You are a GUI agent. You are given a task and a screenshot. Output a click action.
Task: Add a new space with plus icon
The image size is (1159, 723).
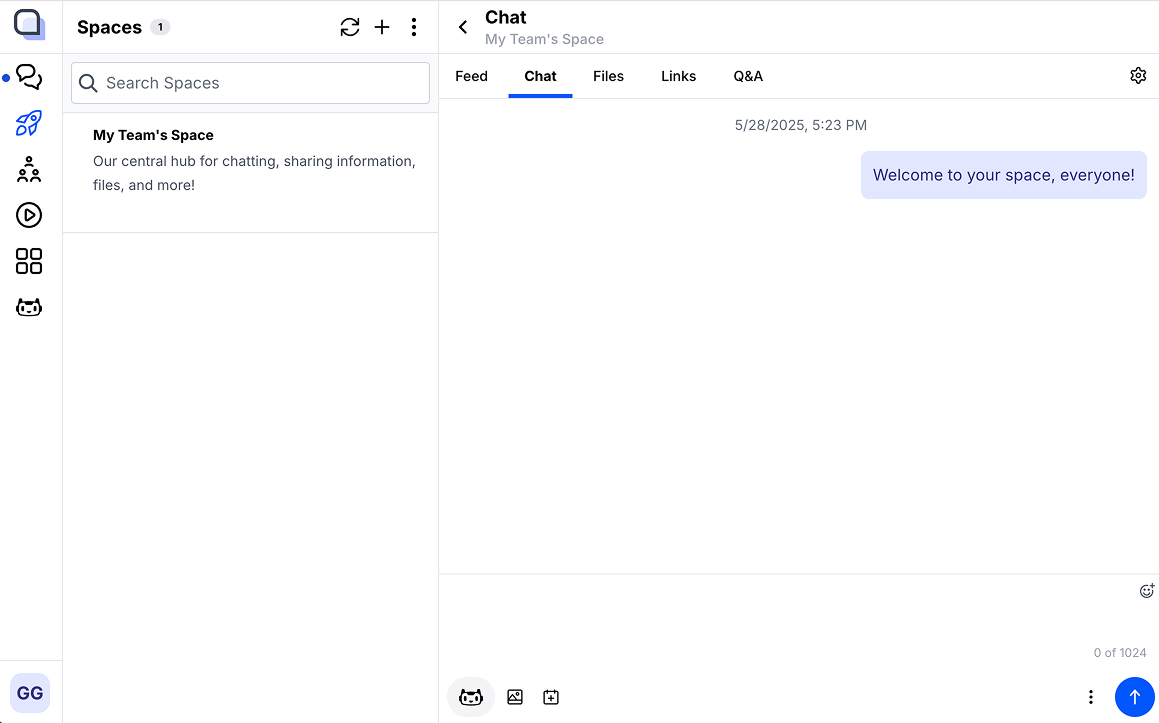click(381, 27)
